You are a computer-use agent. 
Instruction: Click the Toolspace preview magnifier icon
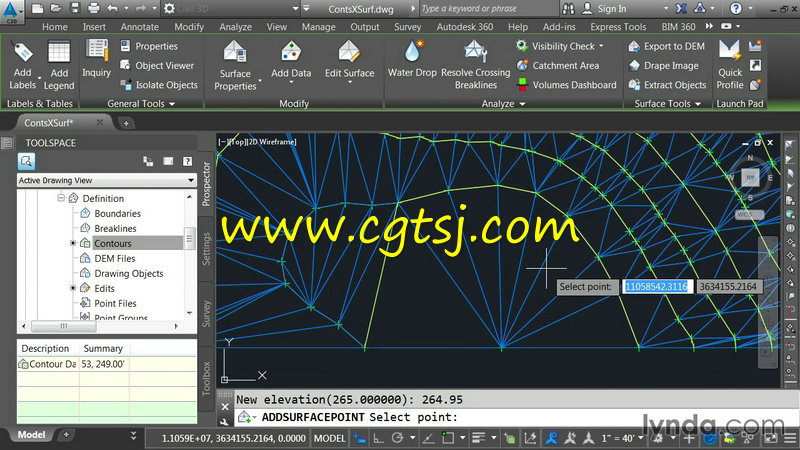point(26,161)
